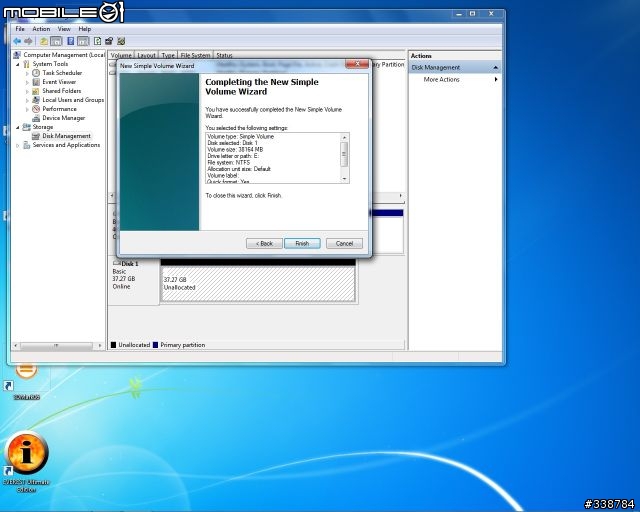Click the Forward arrow toolbar icon
Viewport: 640px width, 512px height.
[x=28, y=41]
